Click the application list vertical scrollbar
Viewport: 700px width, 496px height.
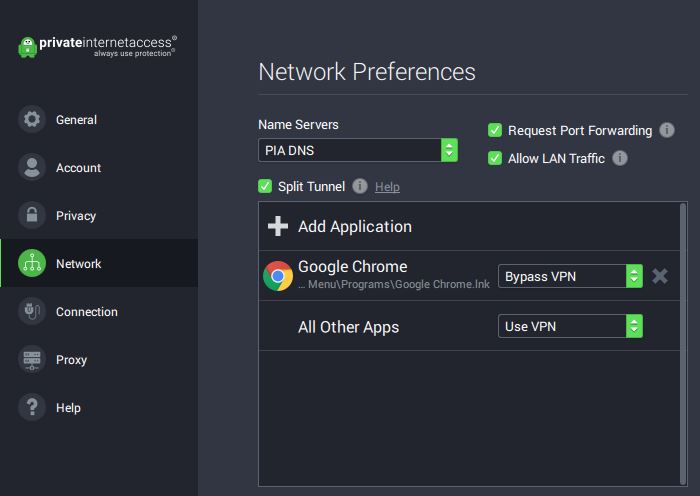683,344
